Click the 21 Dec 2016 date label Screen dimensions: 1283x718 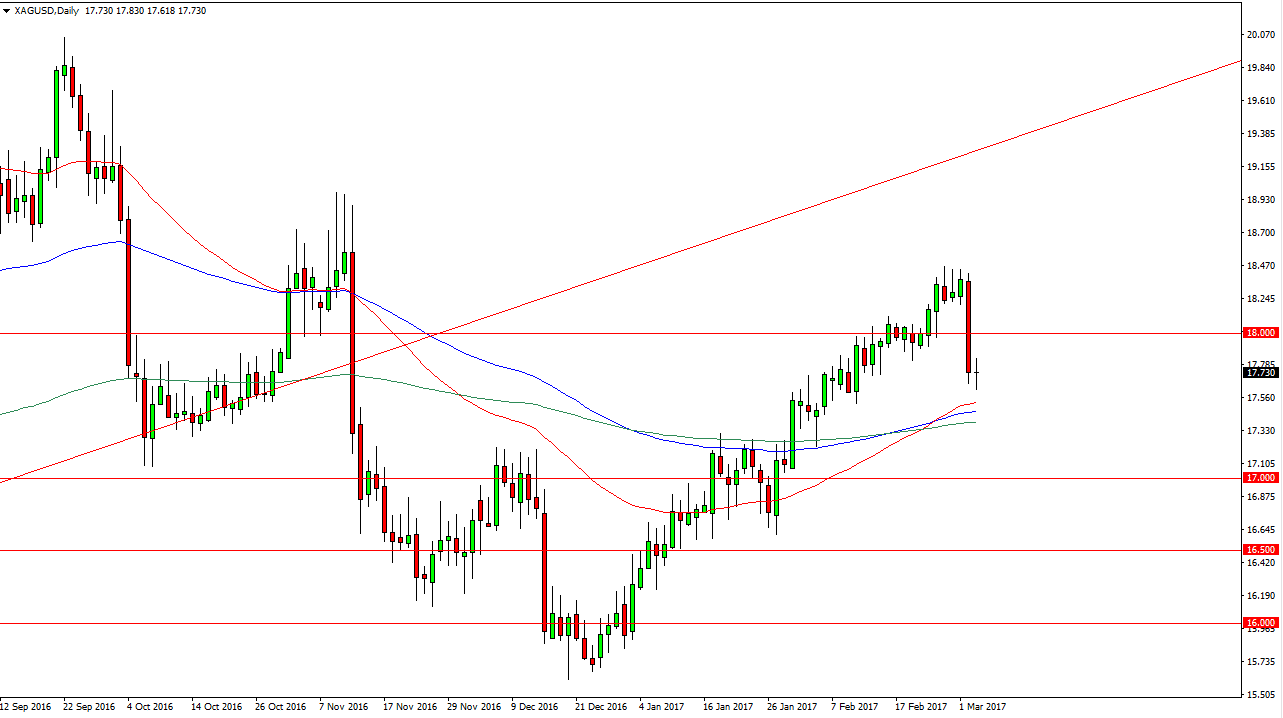coord(600,707)
